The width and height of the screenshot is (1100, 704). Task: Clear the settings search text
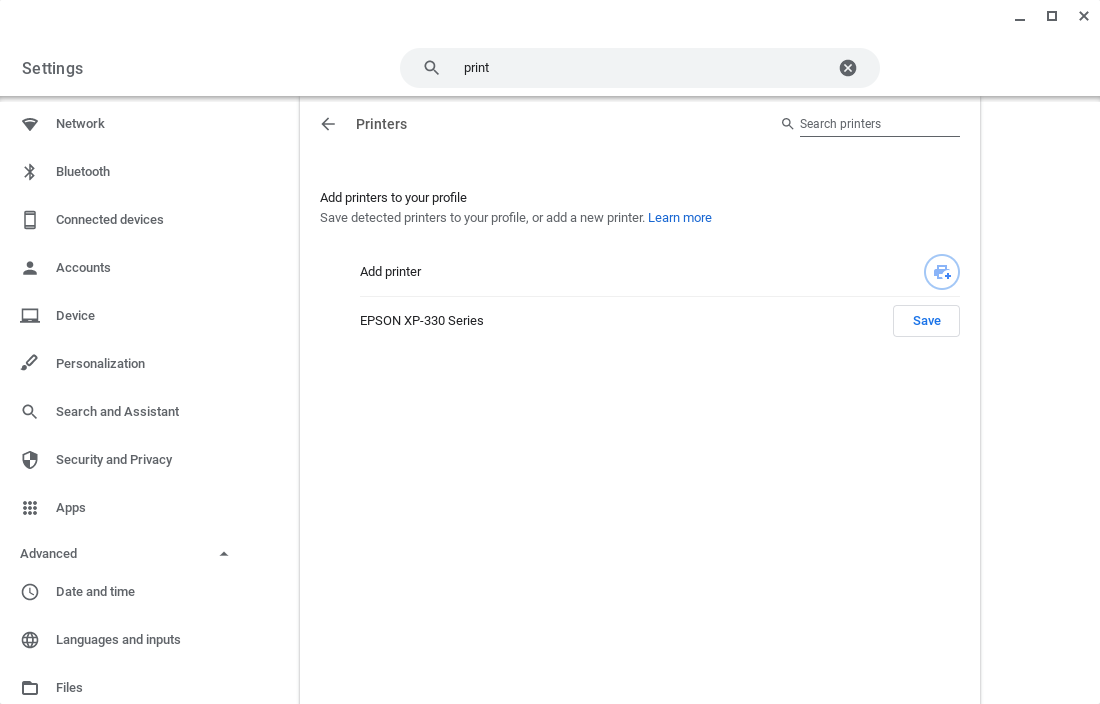point(847,68)
